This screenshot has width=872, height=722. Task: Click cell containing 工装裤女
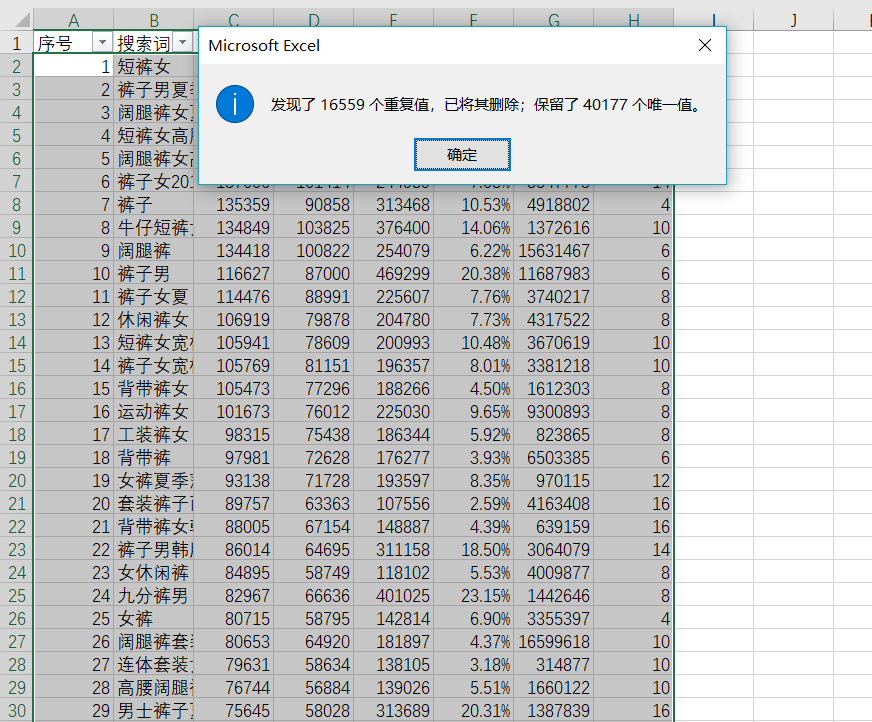pyautogui.click(x=154, y=434)
